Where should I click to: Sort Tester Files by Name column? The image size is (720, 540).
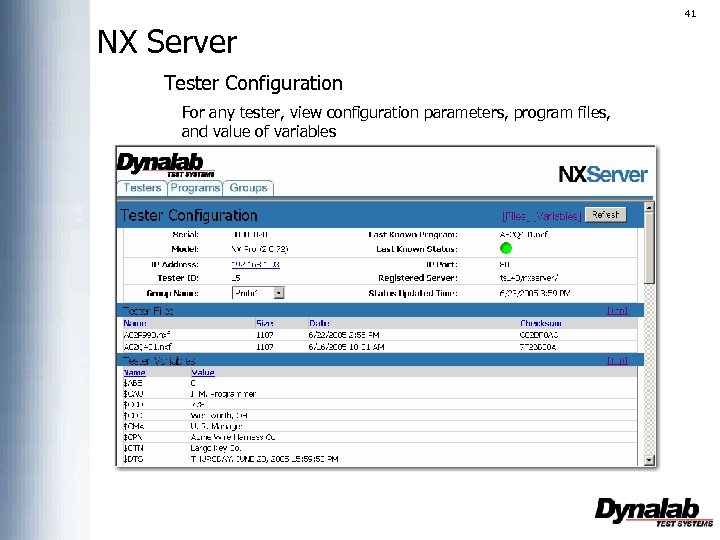(135, 323)
